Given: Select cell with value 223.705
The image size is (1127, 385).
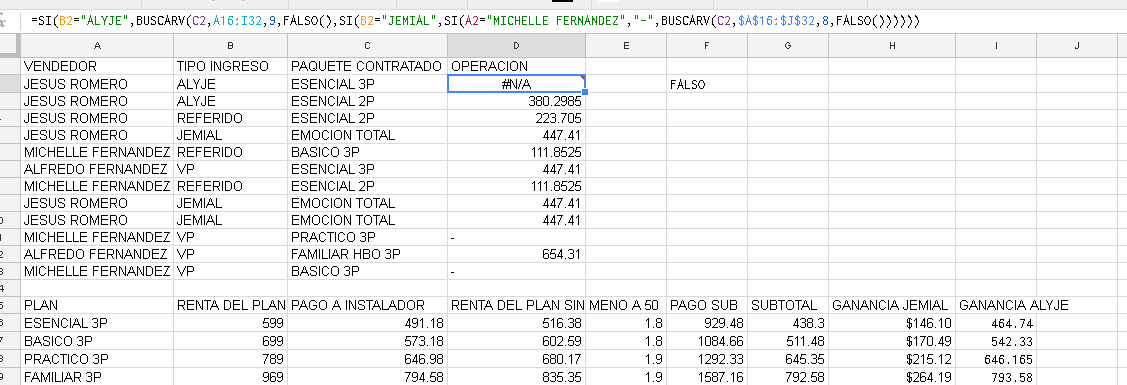Looking at the screenshot, I should click(x=516, y=118).
